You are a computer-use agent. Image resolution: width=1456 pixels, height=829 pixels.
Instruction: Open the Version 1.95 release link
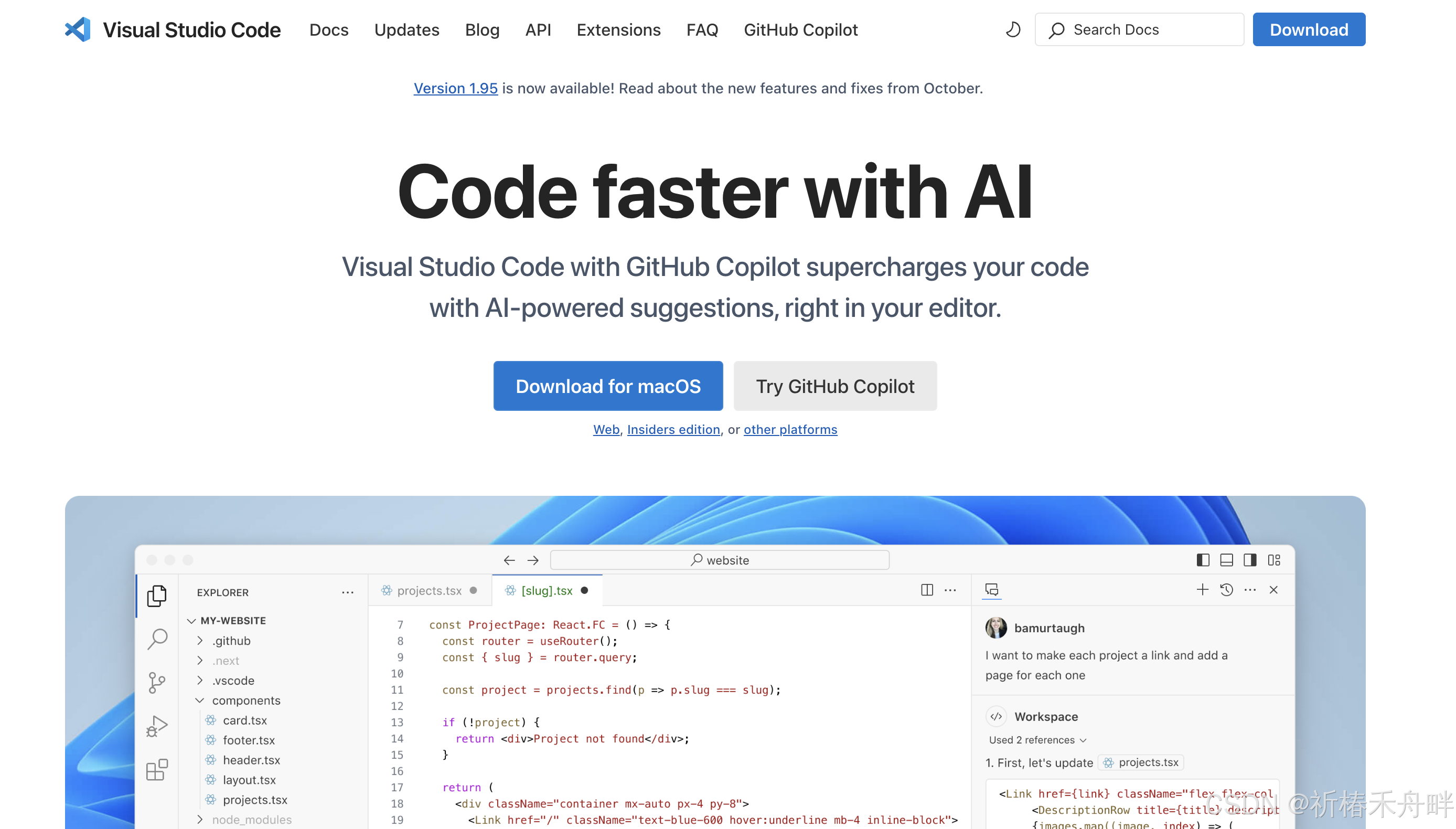[x=455, y=88]
